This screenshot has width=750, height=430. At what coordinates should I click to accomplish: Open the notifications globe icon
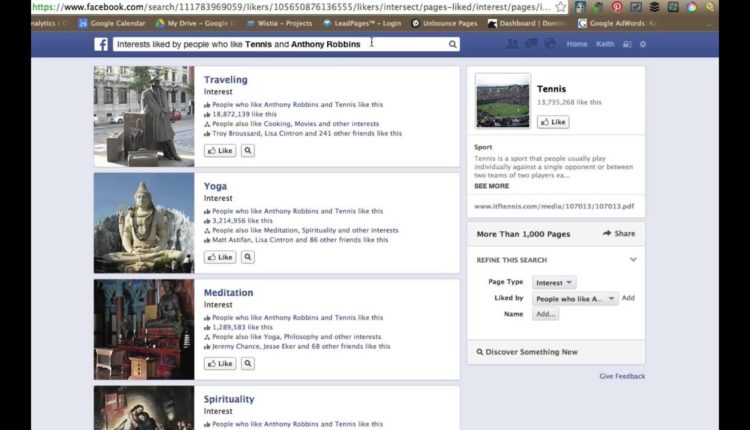click(550, 44)
